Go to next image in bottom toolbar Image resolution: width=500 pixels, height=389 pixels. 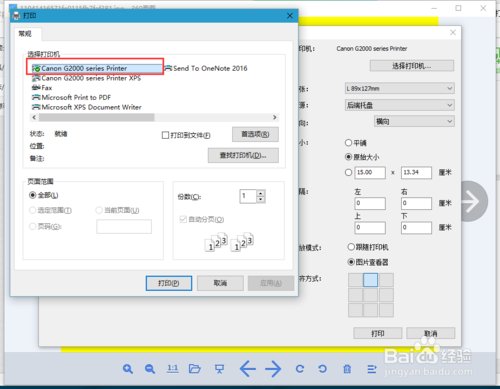(x=273, y=369)
